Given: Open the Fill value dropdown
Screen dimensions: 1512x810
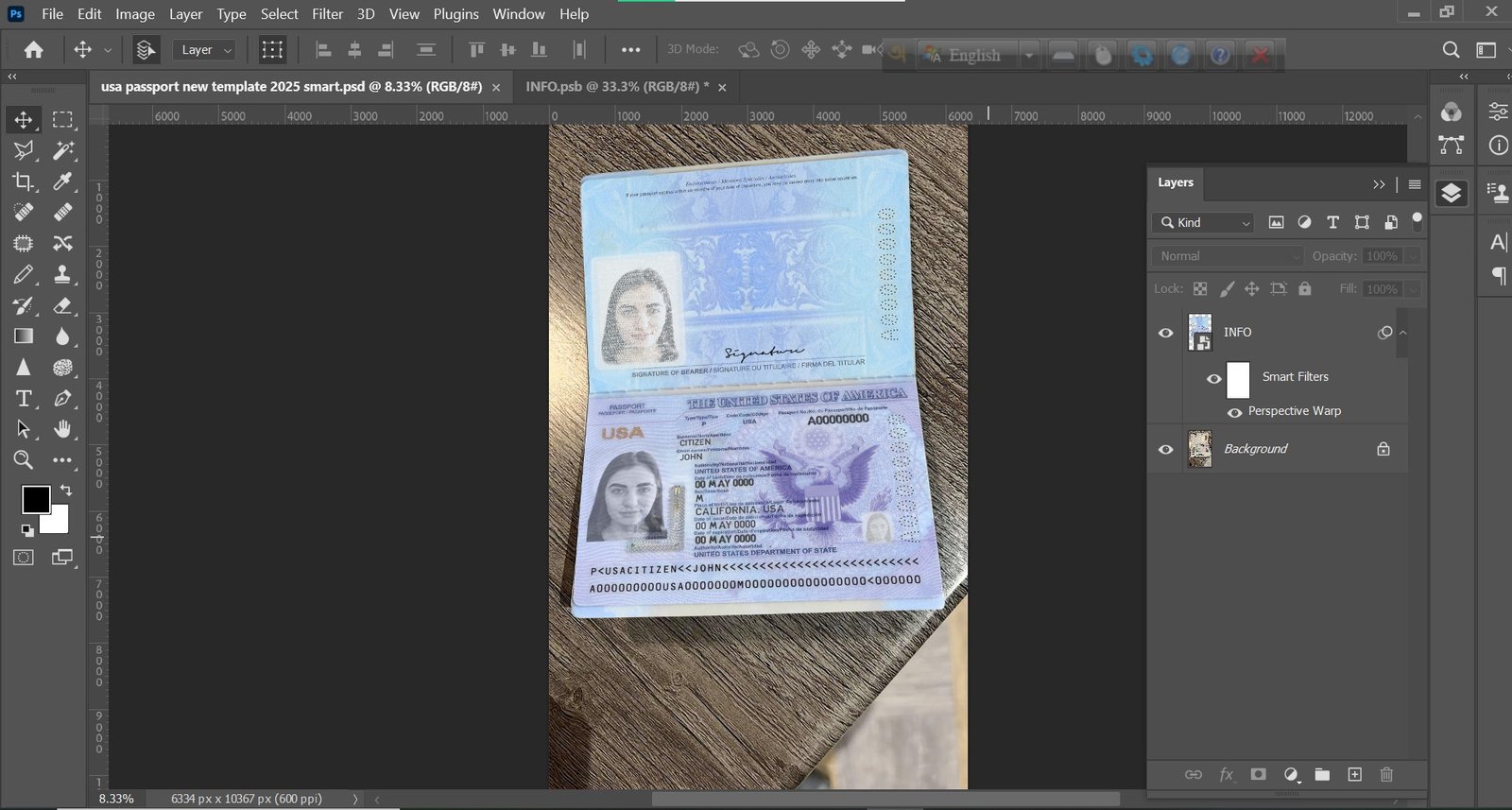Looking at the screenshot, I should [x=1414, y=289].
